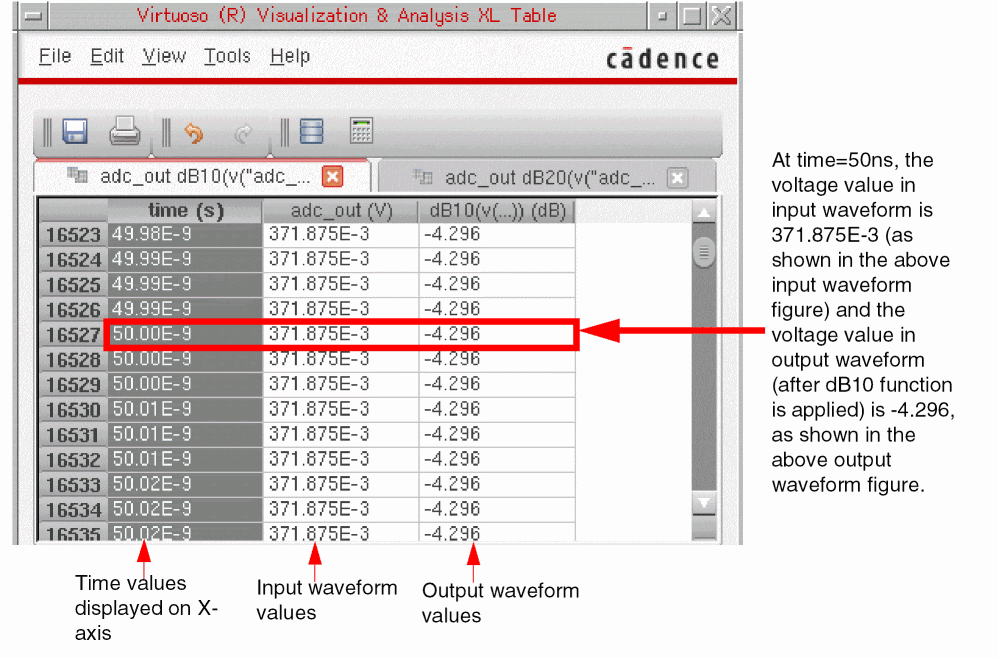The height and width of the screenshot is (658, 997).
Task: Click dB10 cell -4.296 in row 16527
Action: pos(497,334)
